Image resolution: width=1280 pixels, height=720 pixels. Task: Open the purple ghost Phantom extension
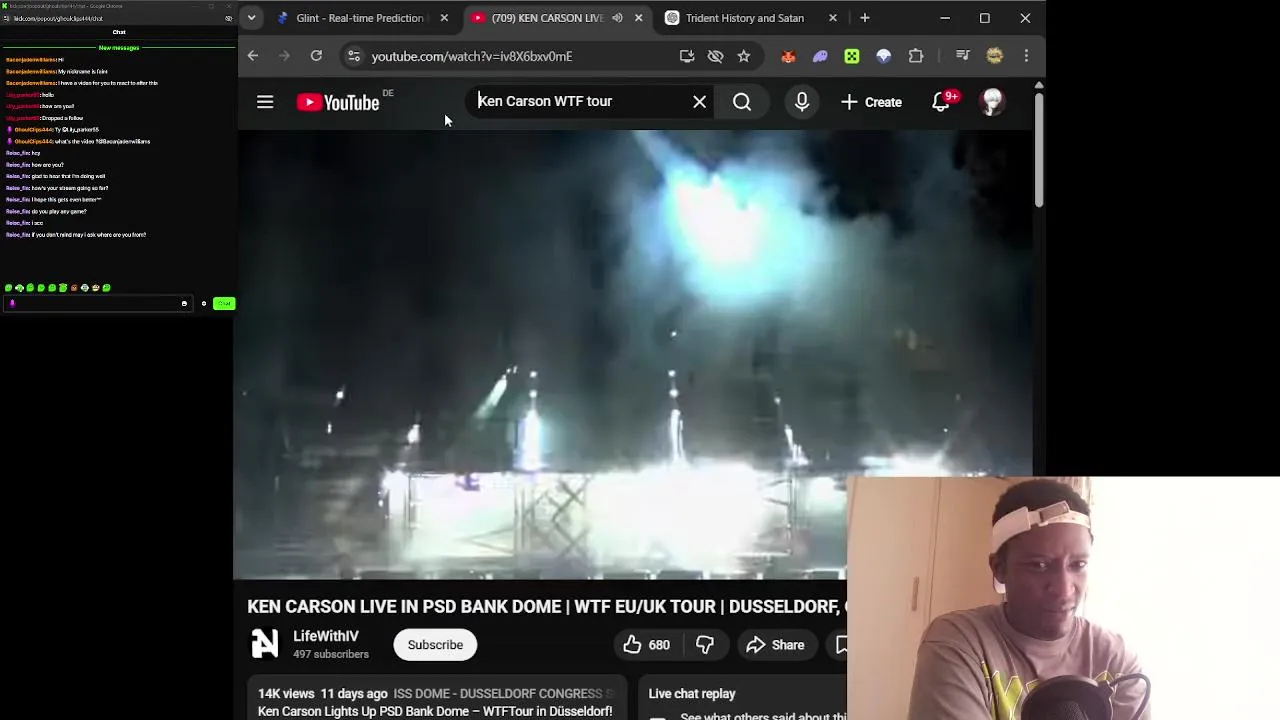pos(820,56)
